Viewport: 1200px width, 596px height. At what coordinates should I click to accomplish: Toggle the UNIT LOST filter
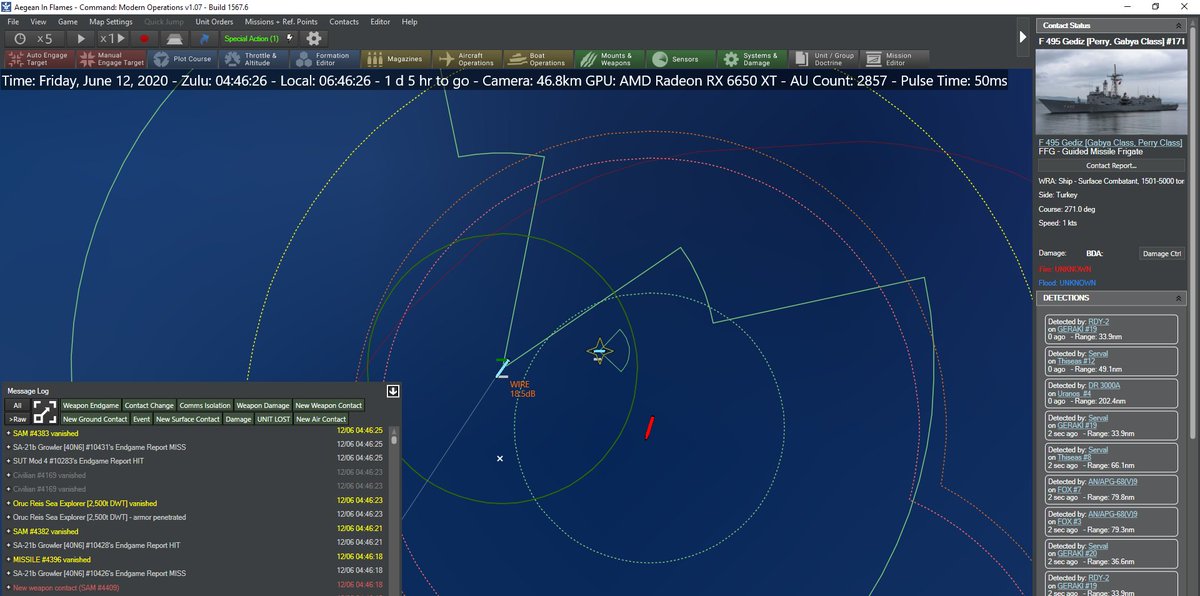[273, 419]
